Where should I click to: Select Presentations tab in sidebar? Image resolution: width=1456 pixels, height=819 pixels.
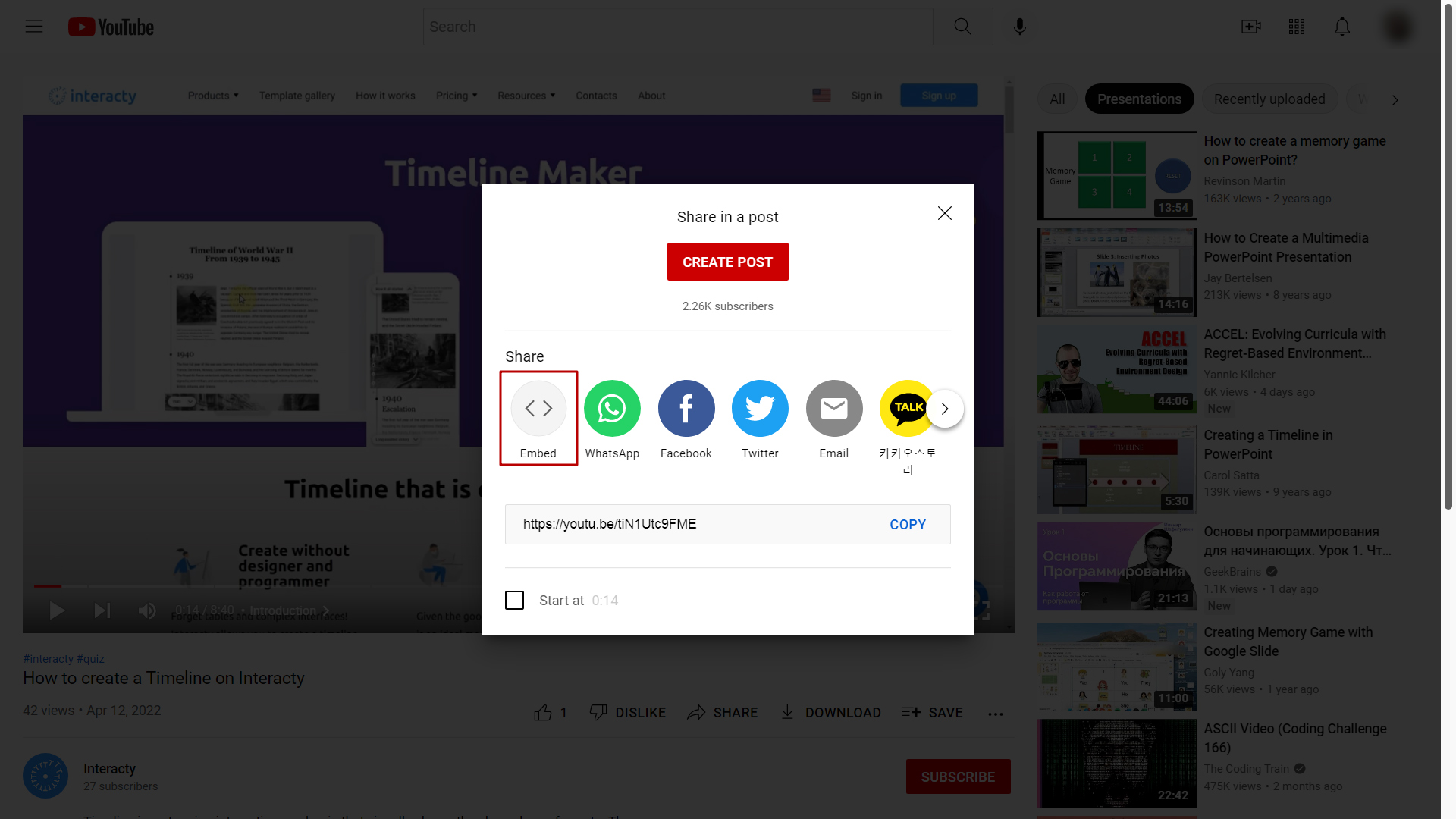tap(1139, 98)
